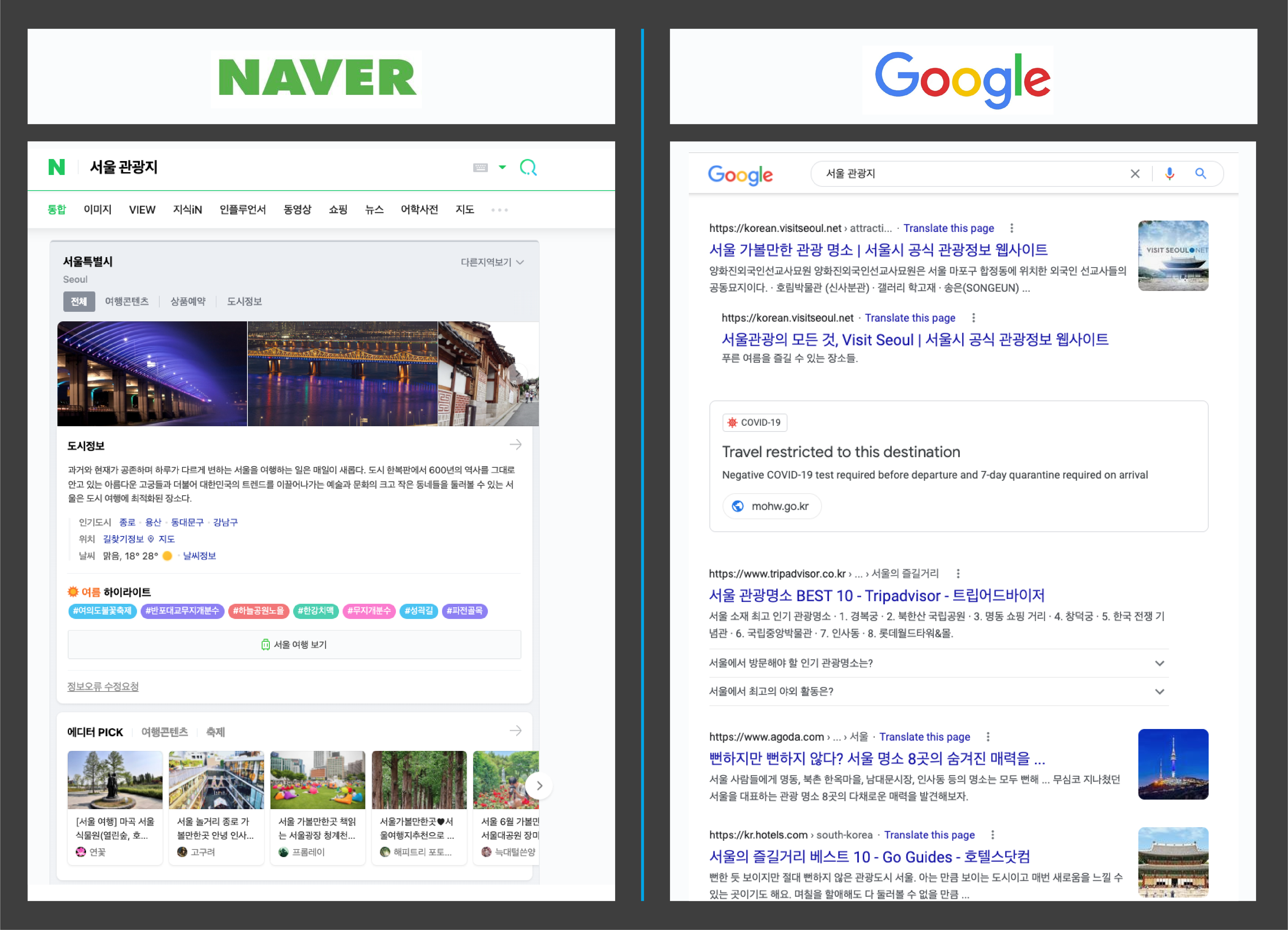1288x930 pixels.
Task: Open the 강남구 link
Action: coord(225,522)
